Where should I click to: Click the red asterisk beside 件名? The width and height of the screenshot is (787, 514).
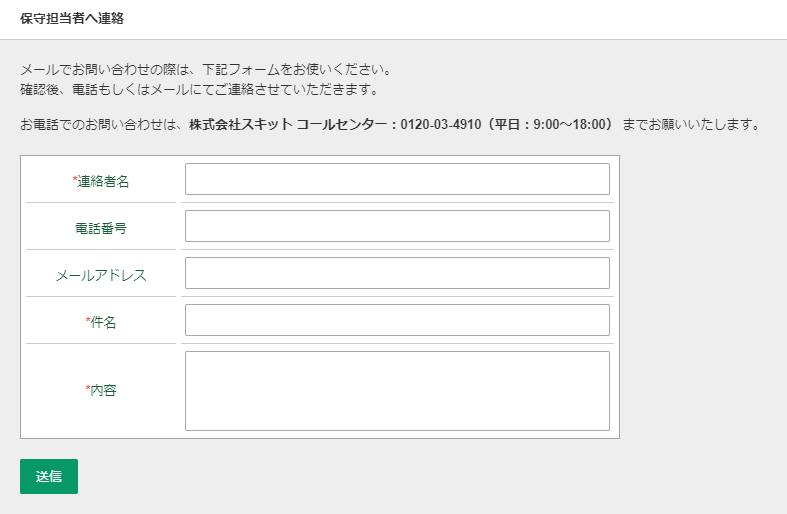tap(88, 321)
